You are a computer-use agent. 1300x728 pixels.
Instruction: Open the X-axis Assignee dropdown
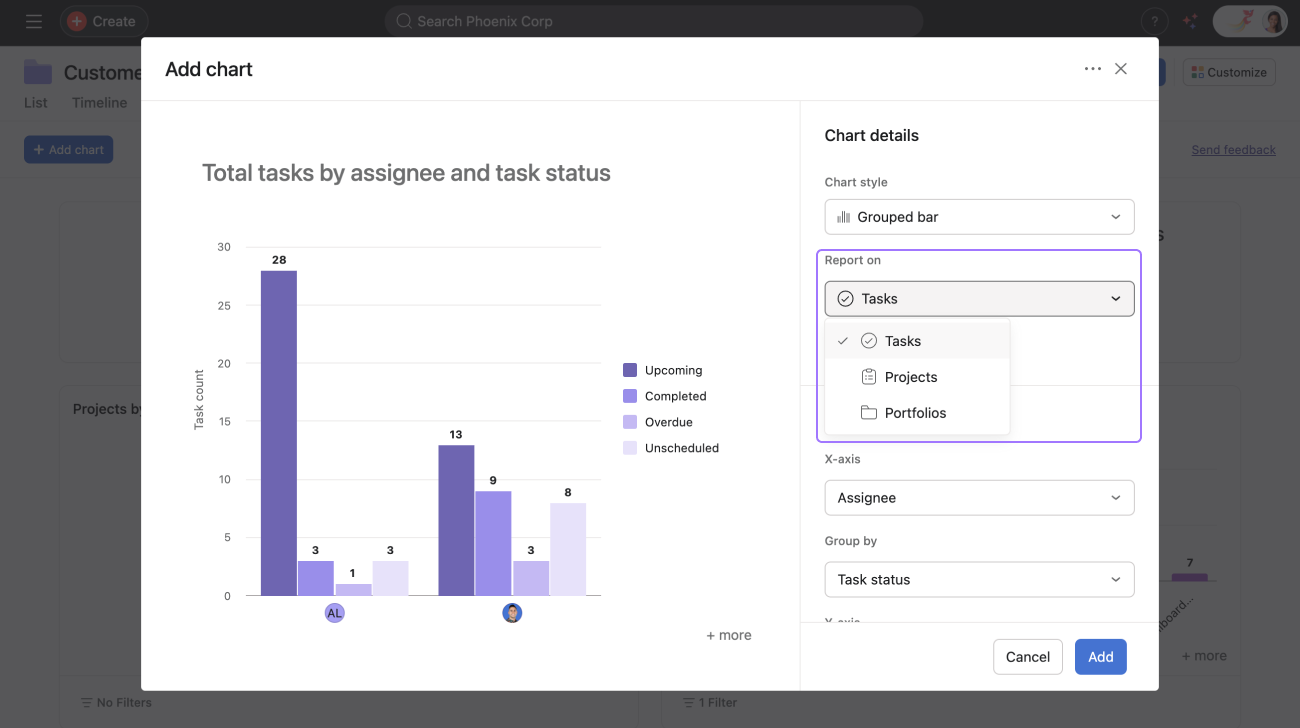click(x=979, y=498)
